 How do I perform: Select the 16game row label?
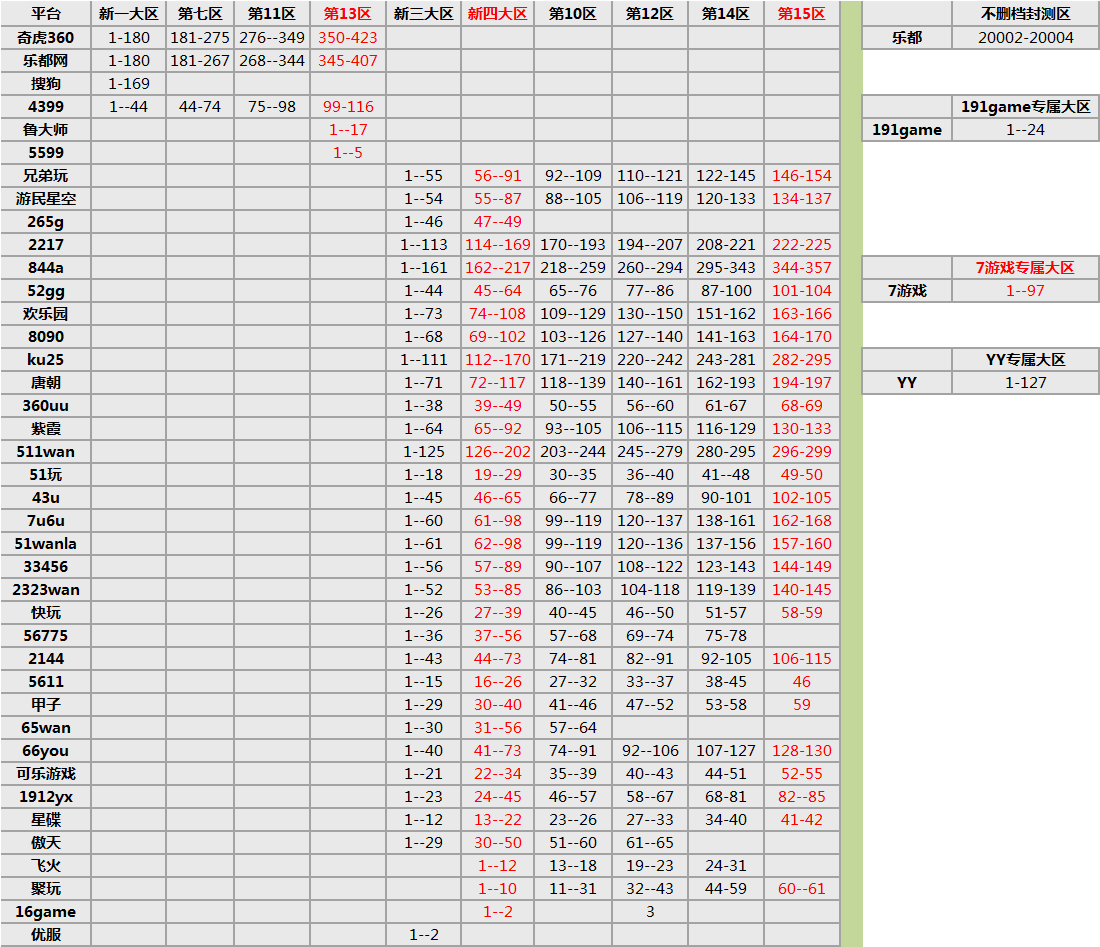click(46, 912)
